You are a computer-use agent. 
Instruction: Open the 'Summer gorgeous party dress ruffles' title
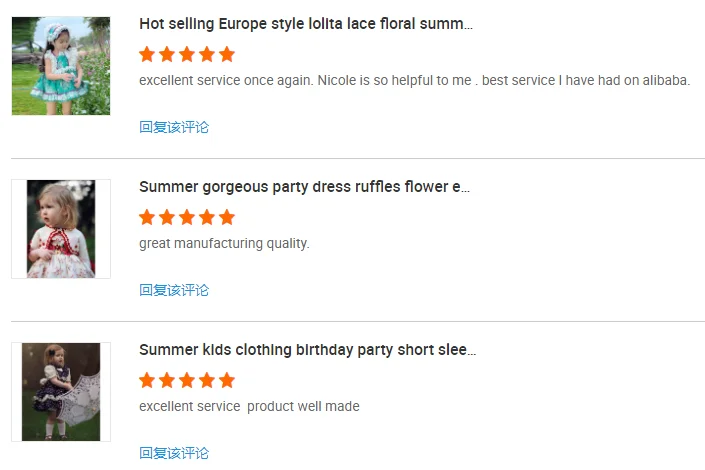(304, 187)
